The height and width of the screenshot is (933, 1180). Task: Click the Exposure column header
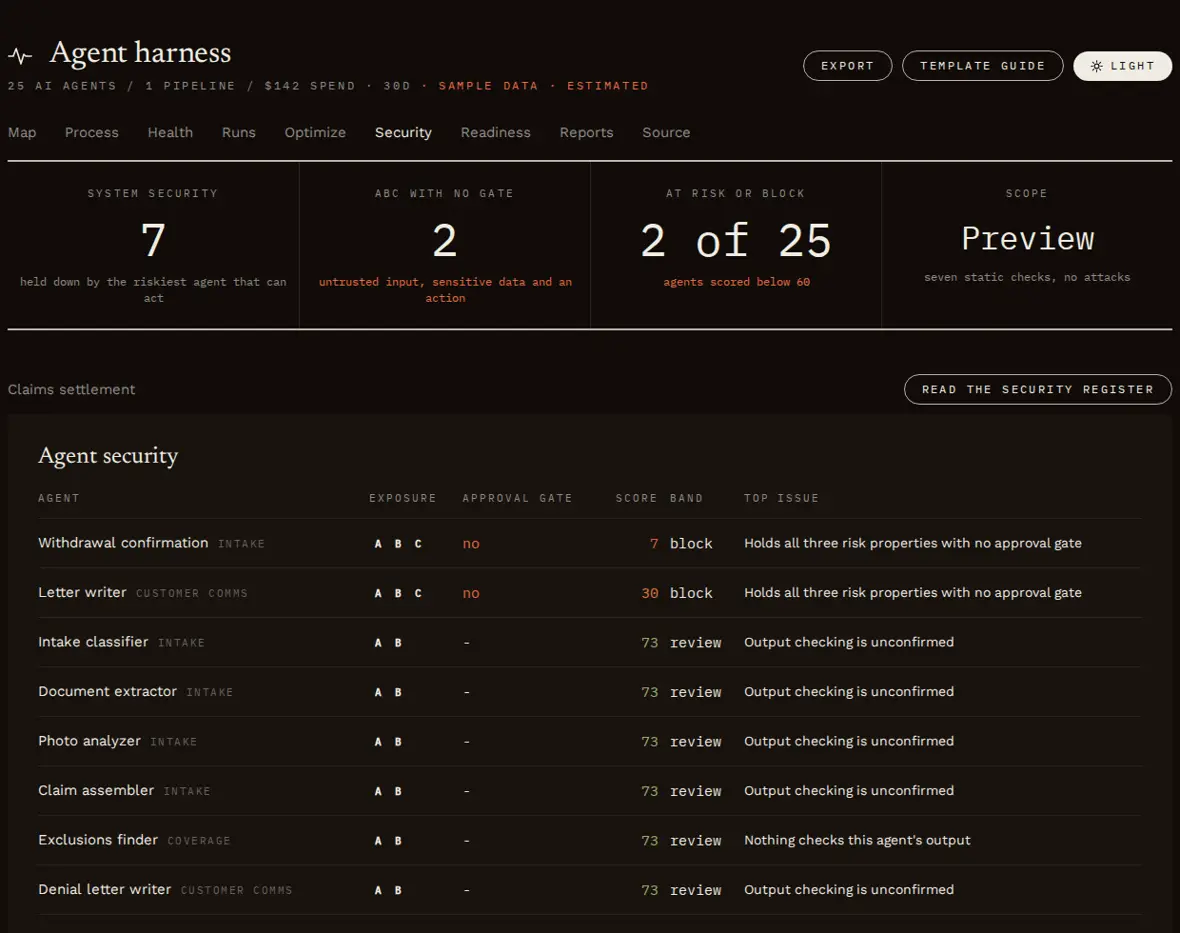(x=403, y=498)
